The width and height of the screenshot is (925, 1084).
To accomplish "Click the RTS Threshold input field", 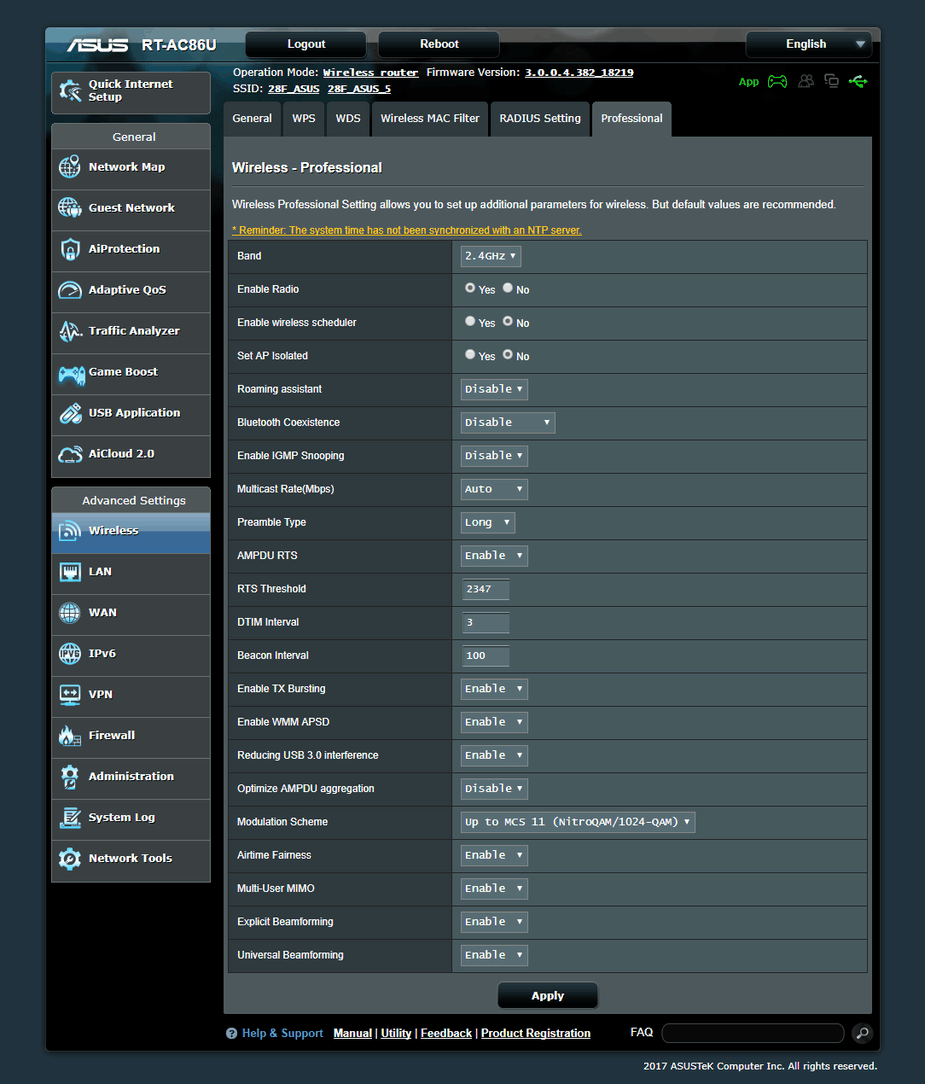I will click(485, 589).
